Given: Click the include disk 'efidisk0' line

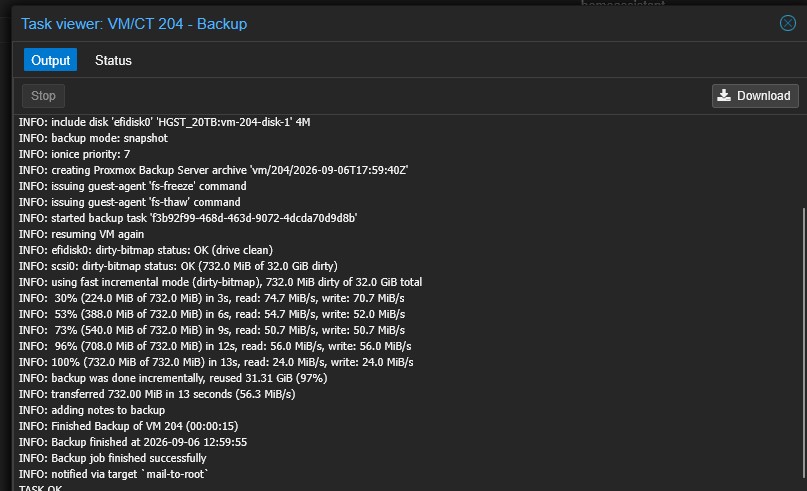Looking at the screenshot, I should (x=164, y=122).
